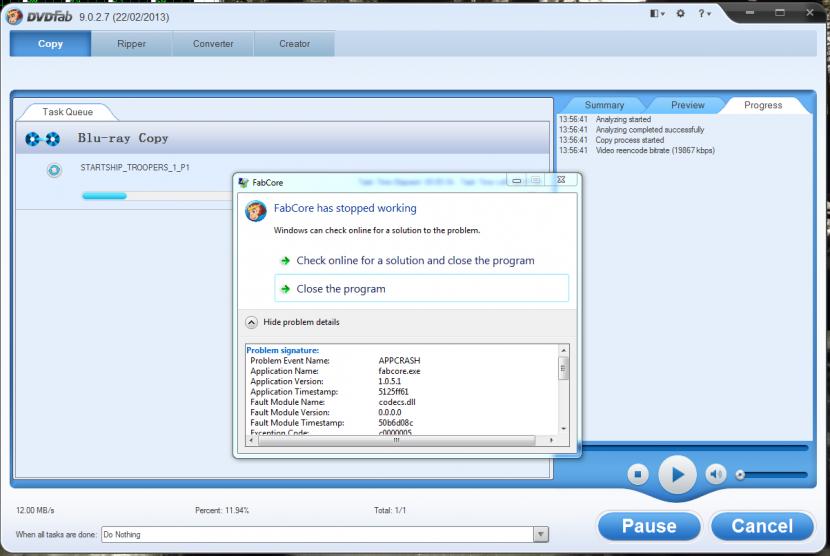The width and height of the screenshot is (830, 556).
Task: Click the FabCore dialog title icon
Action: 243,182
